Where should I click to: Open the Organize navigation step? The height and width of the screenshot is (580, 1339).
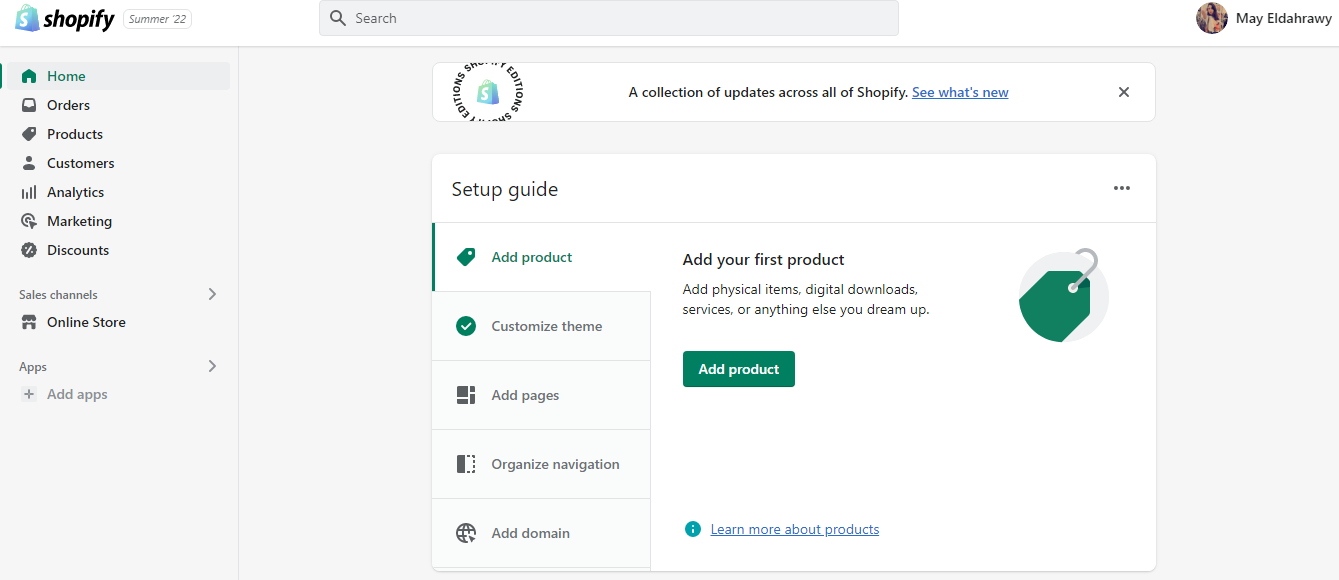(x=555, y=464)
